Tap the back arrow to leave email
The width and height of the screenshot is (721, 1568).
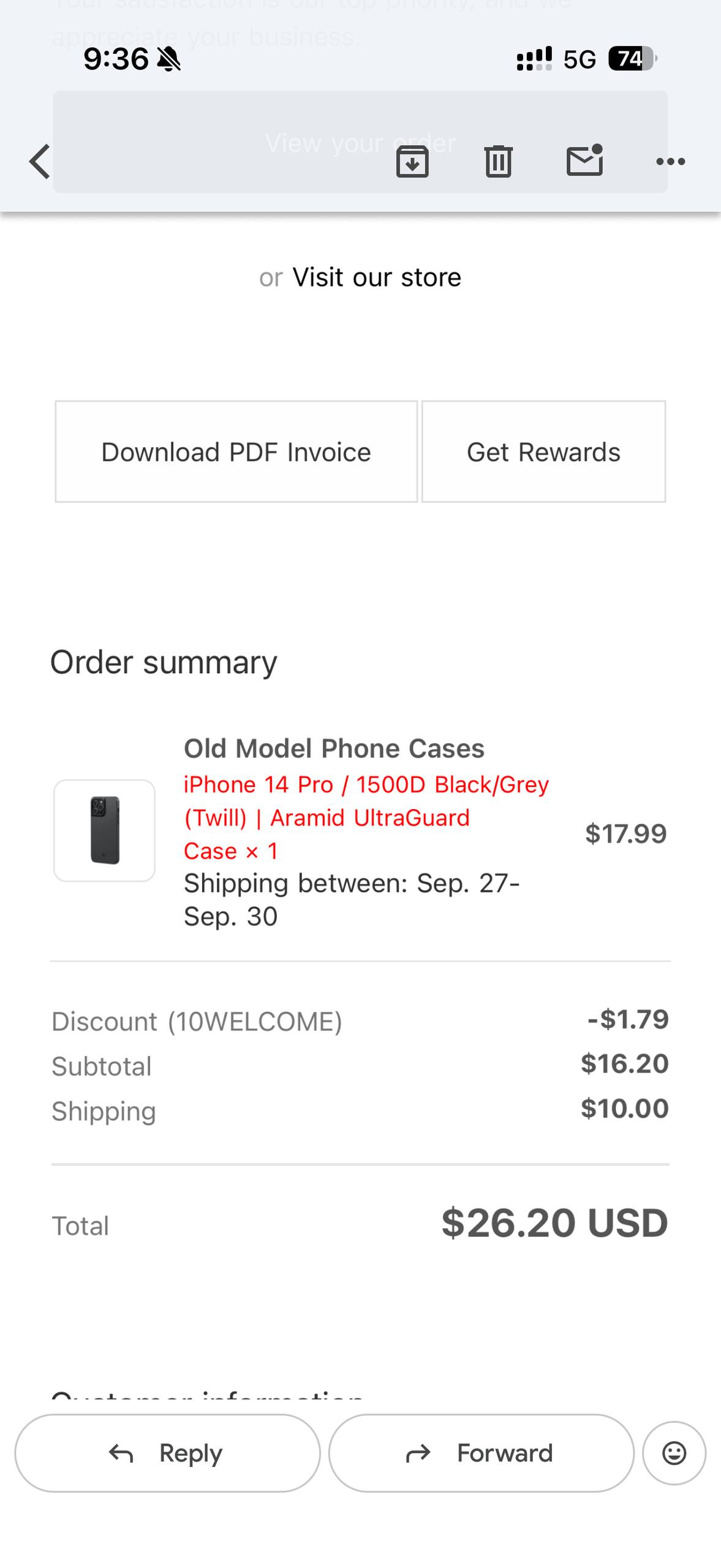tap(40, 162)
